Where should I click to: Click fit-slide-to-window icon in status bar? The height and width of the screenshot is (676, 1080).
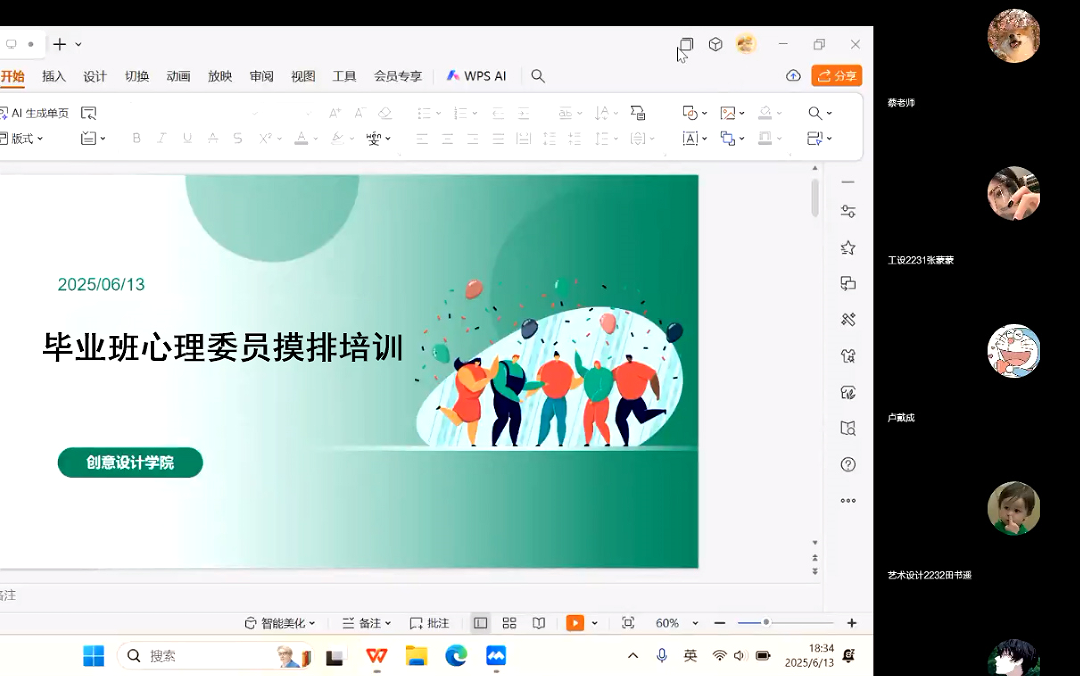(628, 623)
